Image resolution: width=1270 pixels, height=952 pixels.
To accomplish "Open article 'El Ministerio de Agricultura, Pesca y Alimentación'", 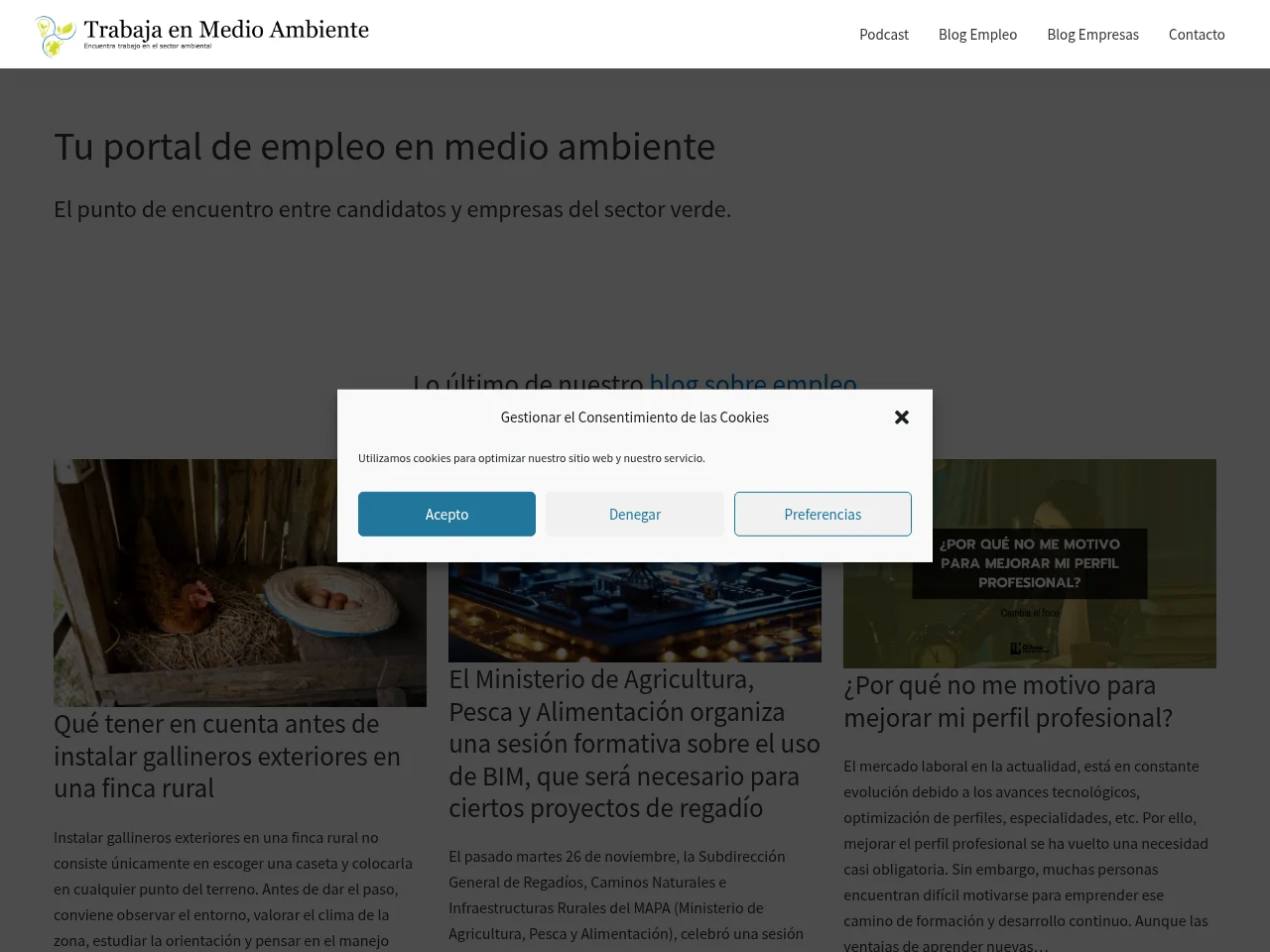I will pyautogui.click(x=634, y=744).
